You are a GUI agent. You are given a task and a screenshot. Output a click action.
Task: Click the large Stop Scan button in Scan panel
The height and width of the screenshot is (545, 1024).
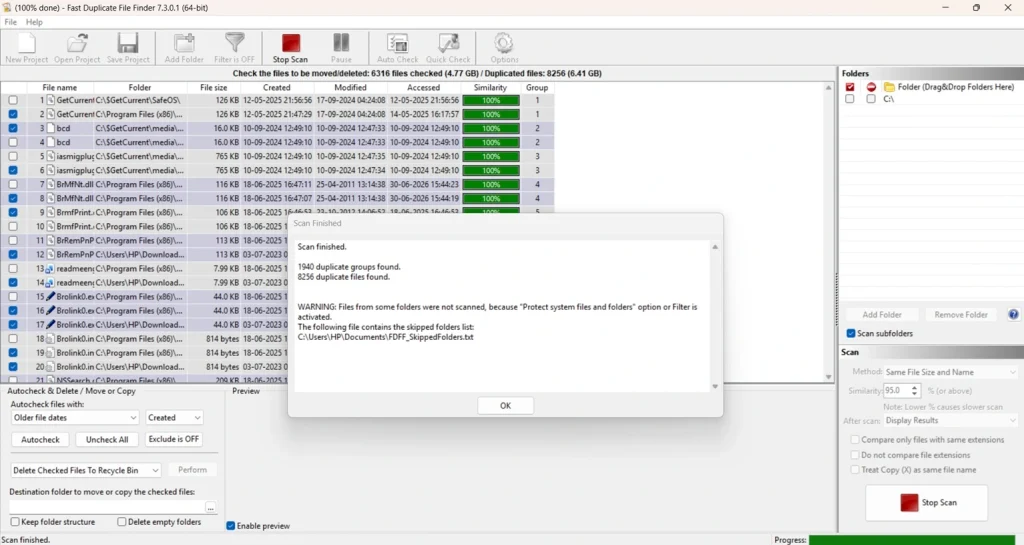tap(926, 503)
